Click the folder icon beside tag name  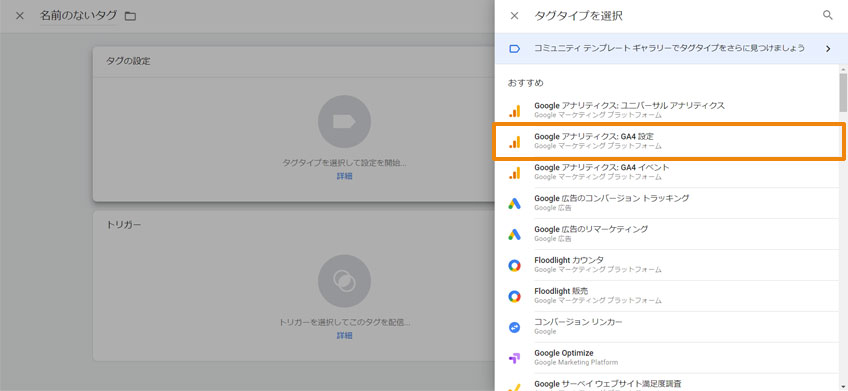[130, 16]
